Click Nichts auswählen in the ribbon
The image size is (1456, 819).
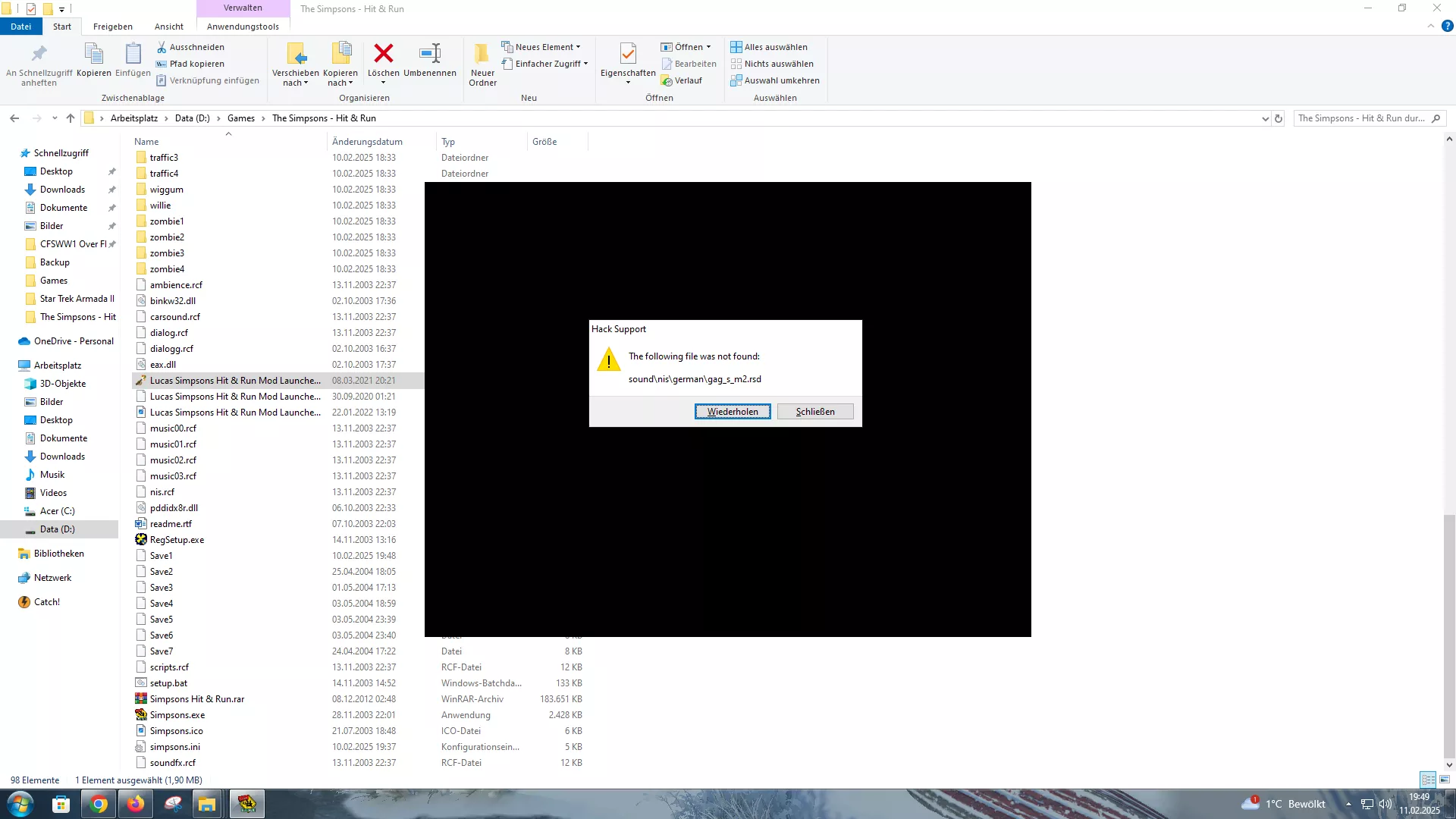[x=772, y=64]
